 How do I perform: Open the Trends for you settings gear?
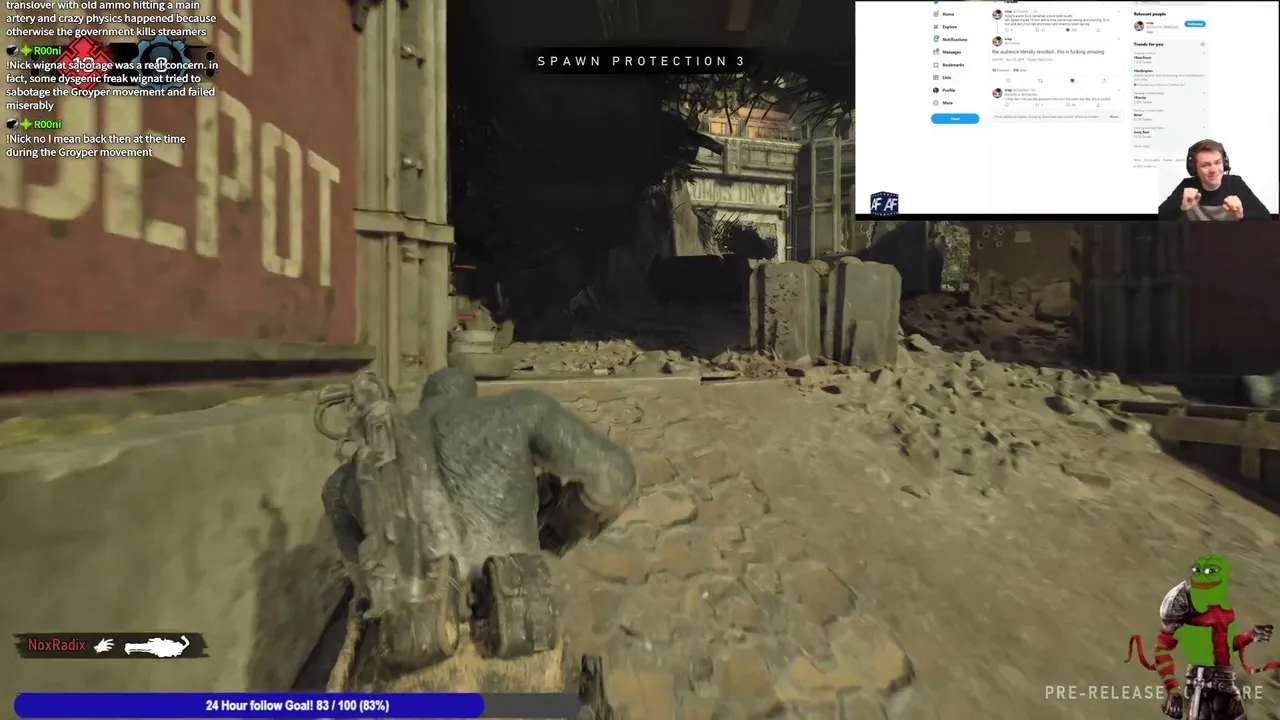tap(1202, 44)
